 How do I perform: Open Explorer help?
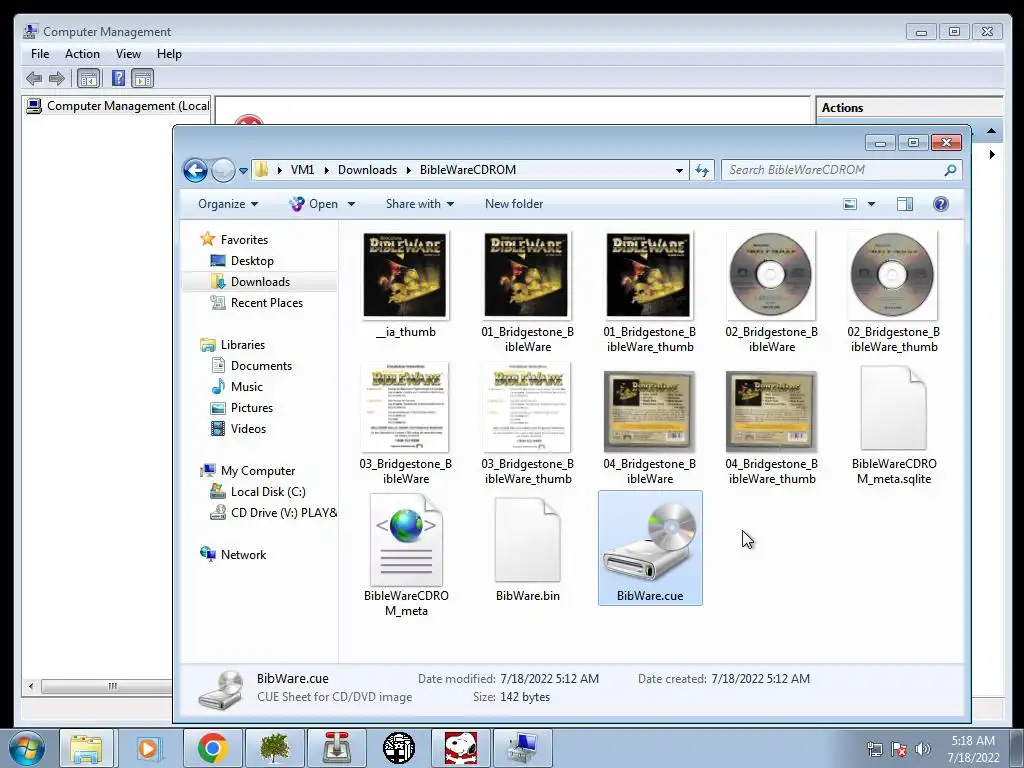click(x=940, y=204)
